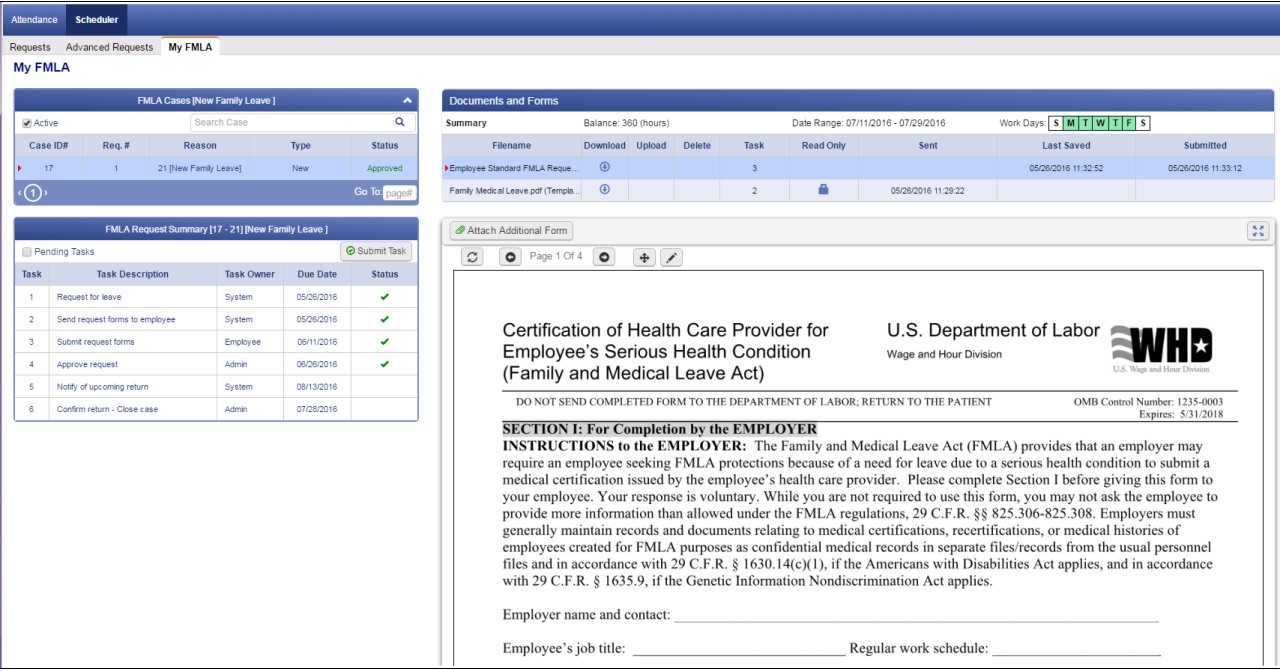Open the Attendance tab

tap(34, 19)
